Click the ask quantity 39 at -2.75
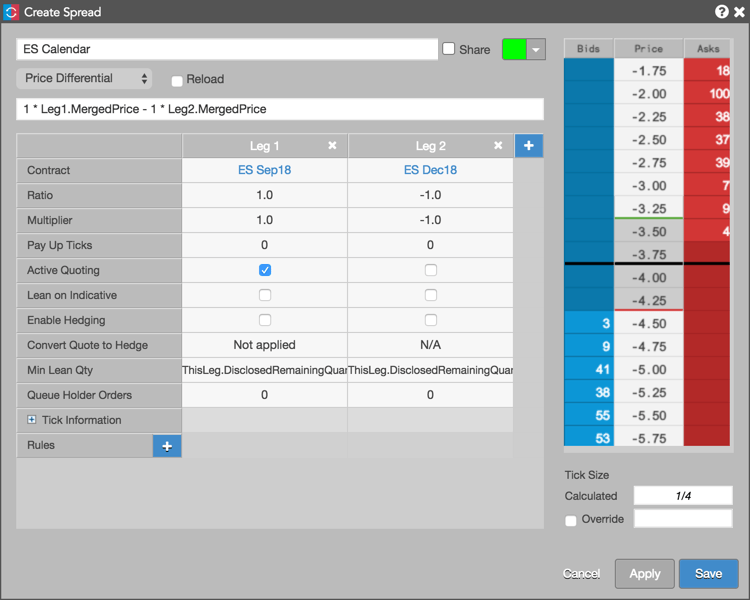 coord(707,163)
